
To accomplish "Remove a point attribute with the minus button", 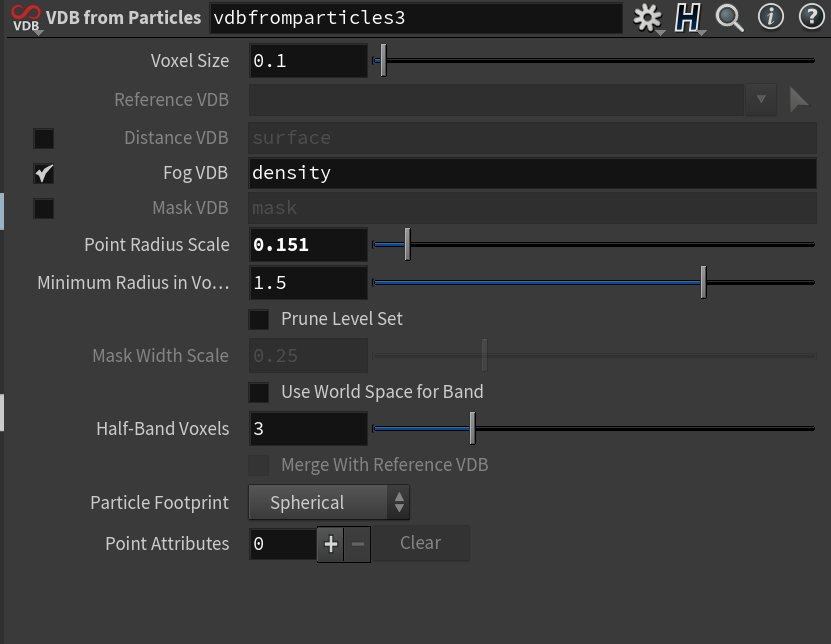I will click(x=358, y=544).
